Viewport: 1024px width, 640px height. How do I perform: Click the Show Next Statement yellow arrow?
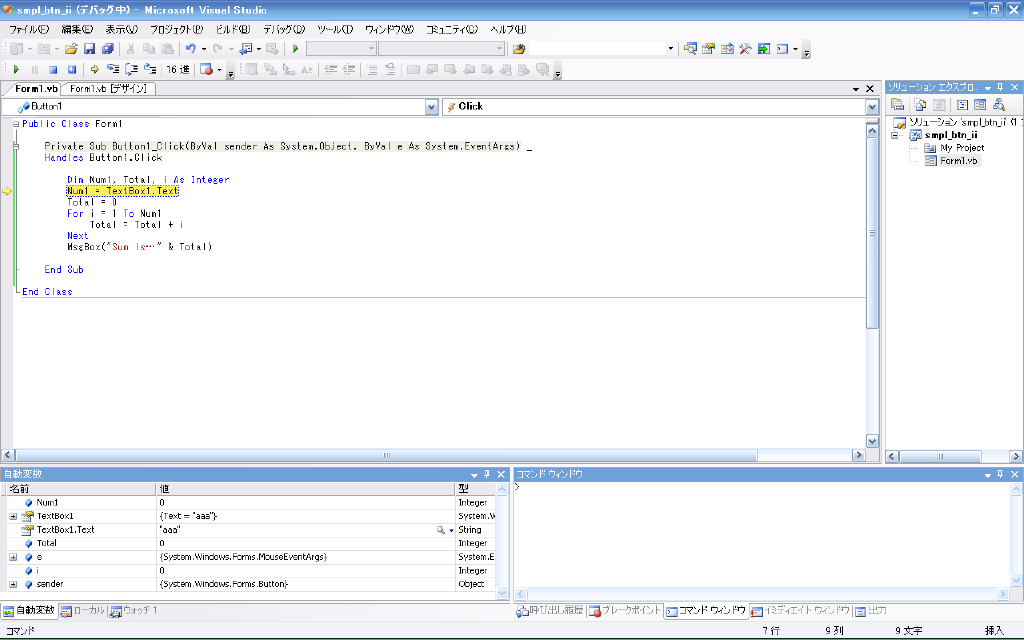click(95, 69)
